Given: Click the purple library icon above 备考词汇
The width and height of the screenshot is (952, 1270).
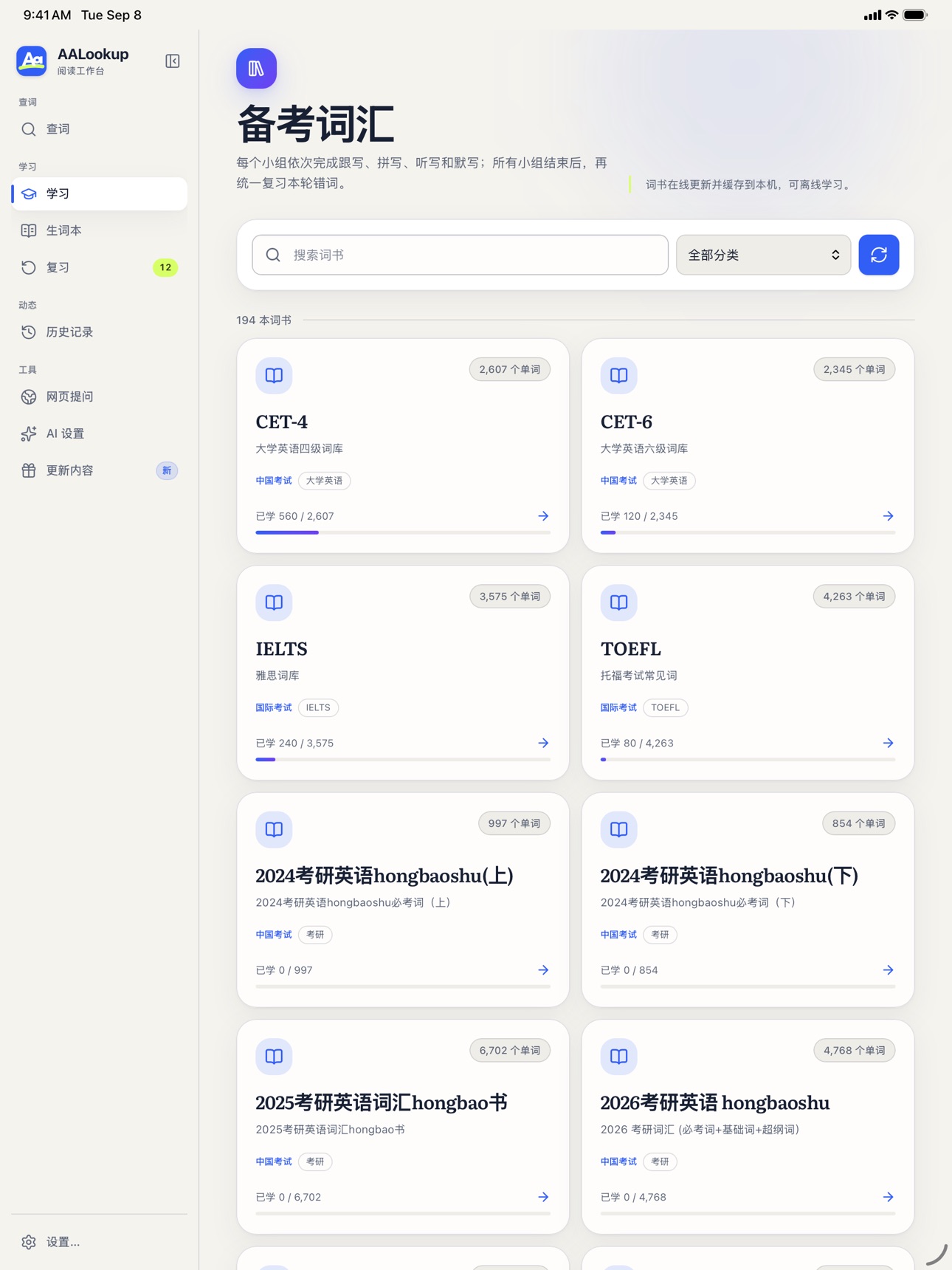Looking at the screenshot, I should coord(256,69).
